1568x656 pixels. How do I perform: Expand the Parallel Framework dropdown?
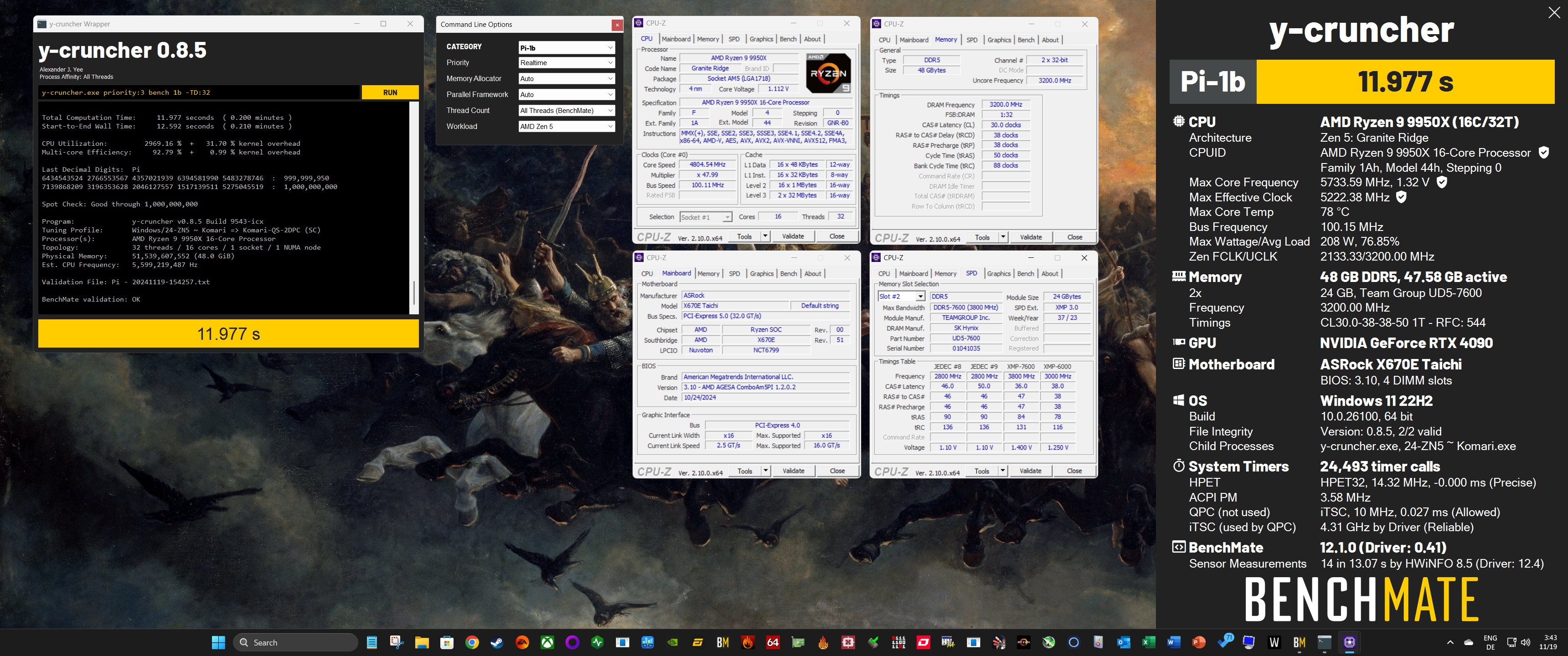click(566, 94)
